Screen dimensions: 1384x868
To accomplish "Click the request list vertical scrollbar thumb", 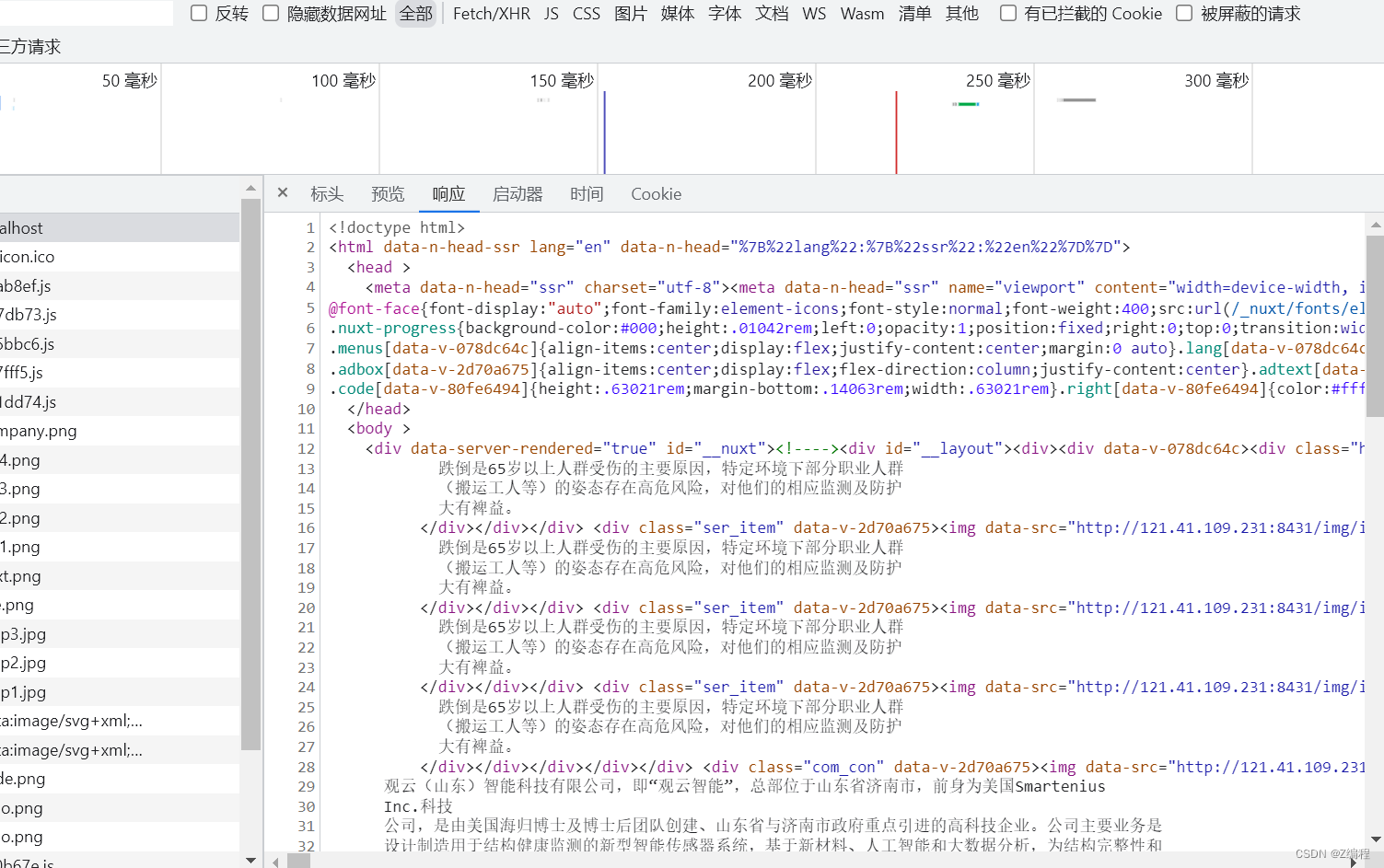I will tap(250, 474).
